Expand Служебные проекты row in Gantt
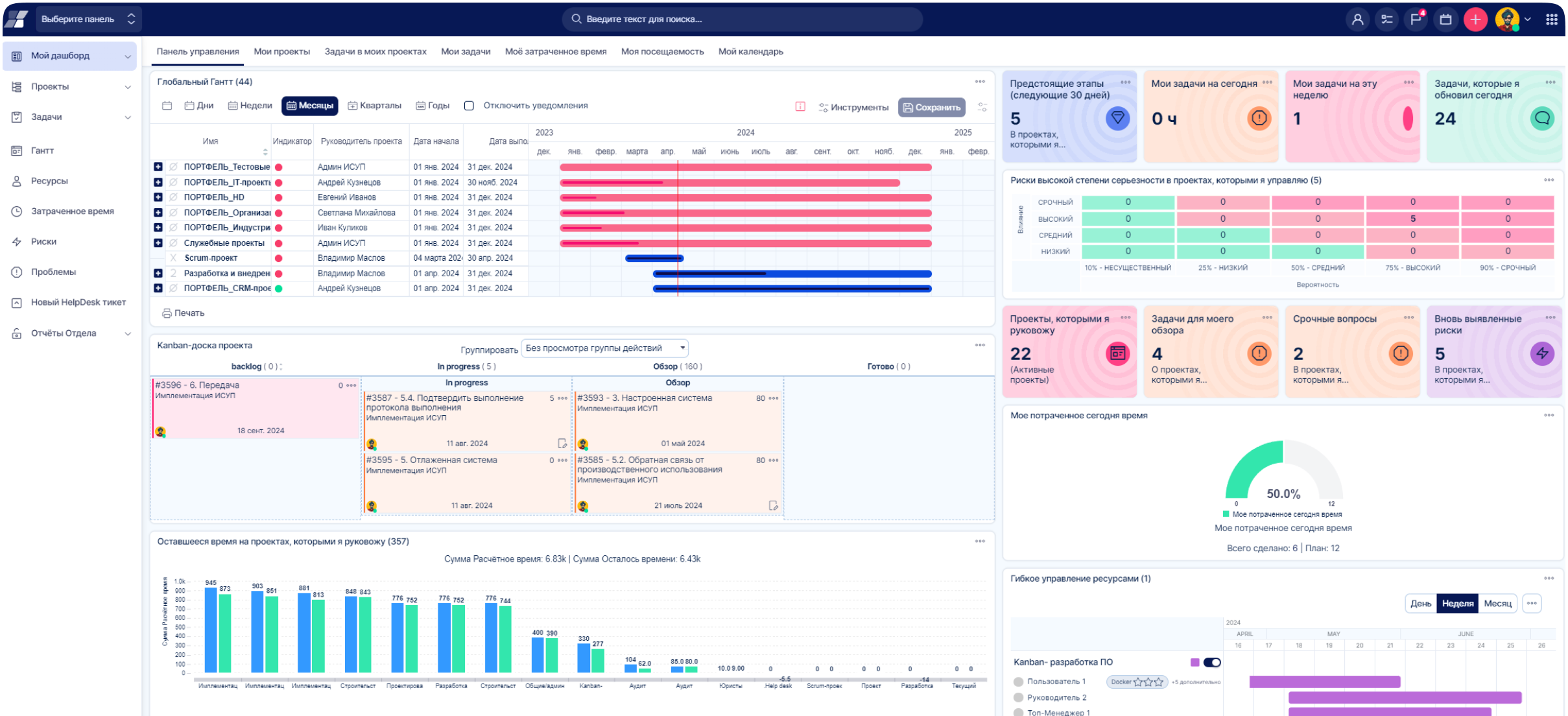 [158, 243]
